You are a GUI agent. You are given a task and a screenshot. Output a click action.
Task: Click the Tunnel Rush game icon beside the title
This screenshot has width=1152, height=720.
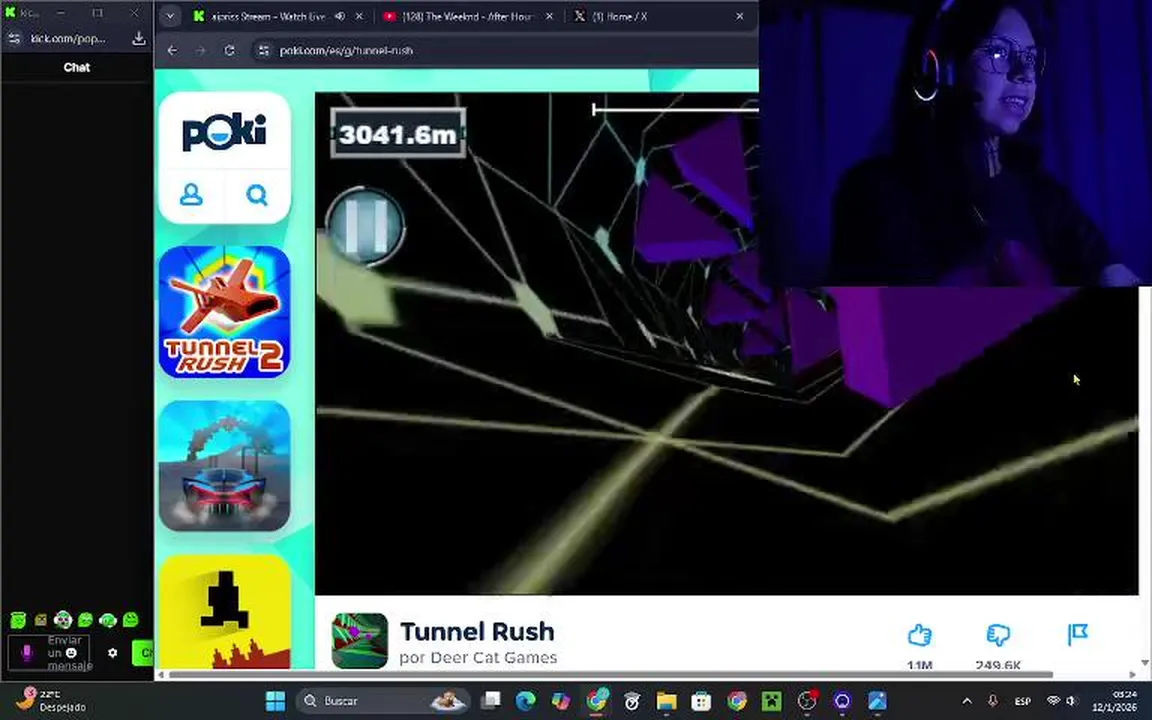(359, 641)
